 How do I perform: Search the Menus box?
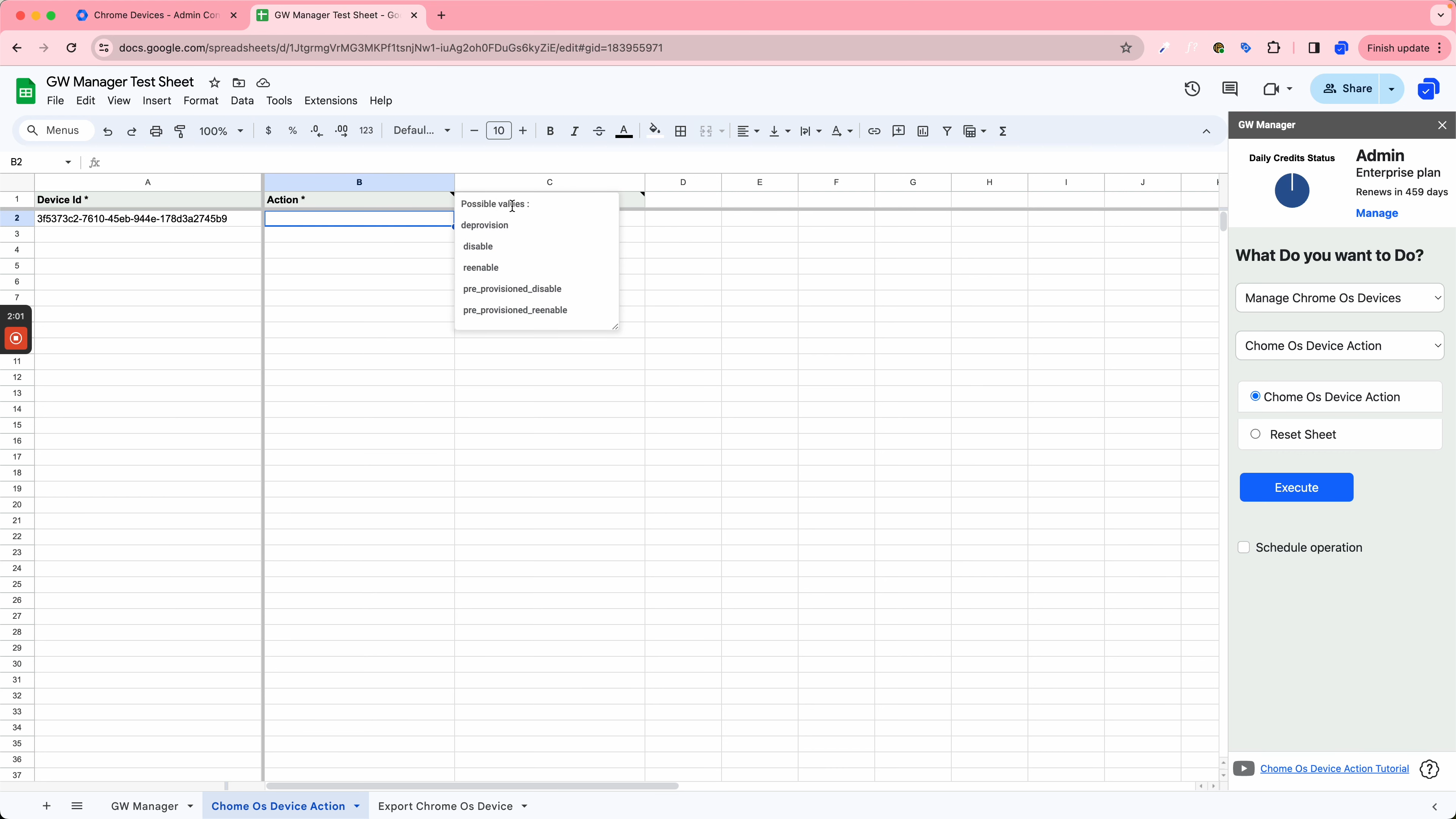pos(56,130)
